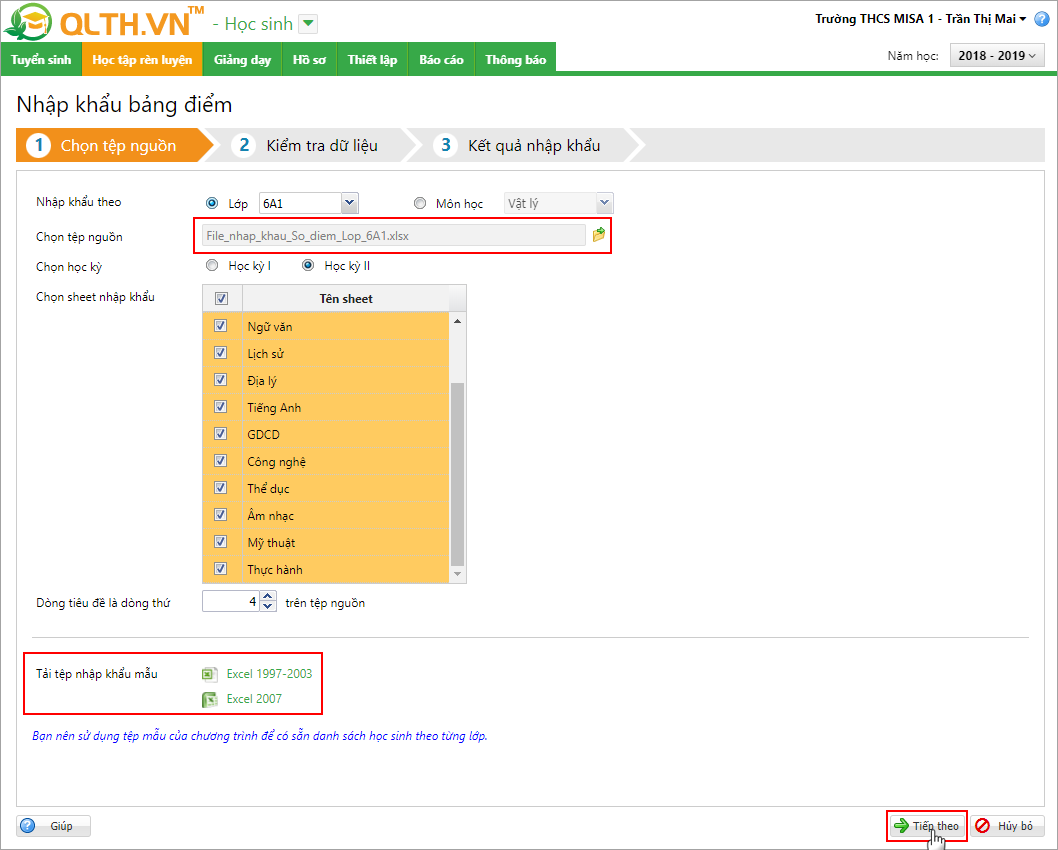Click the Excel 2007 file icon

210,700
